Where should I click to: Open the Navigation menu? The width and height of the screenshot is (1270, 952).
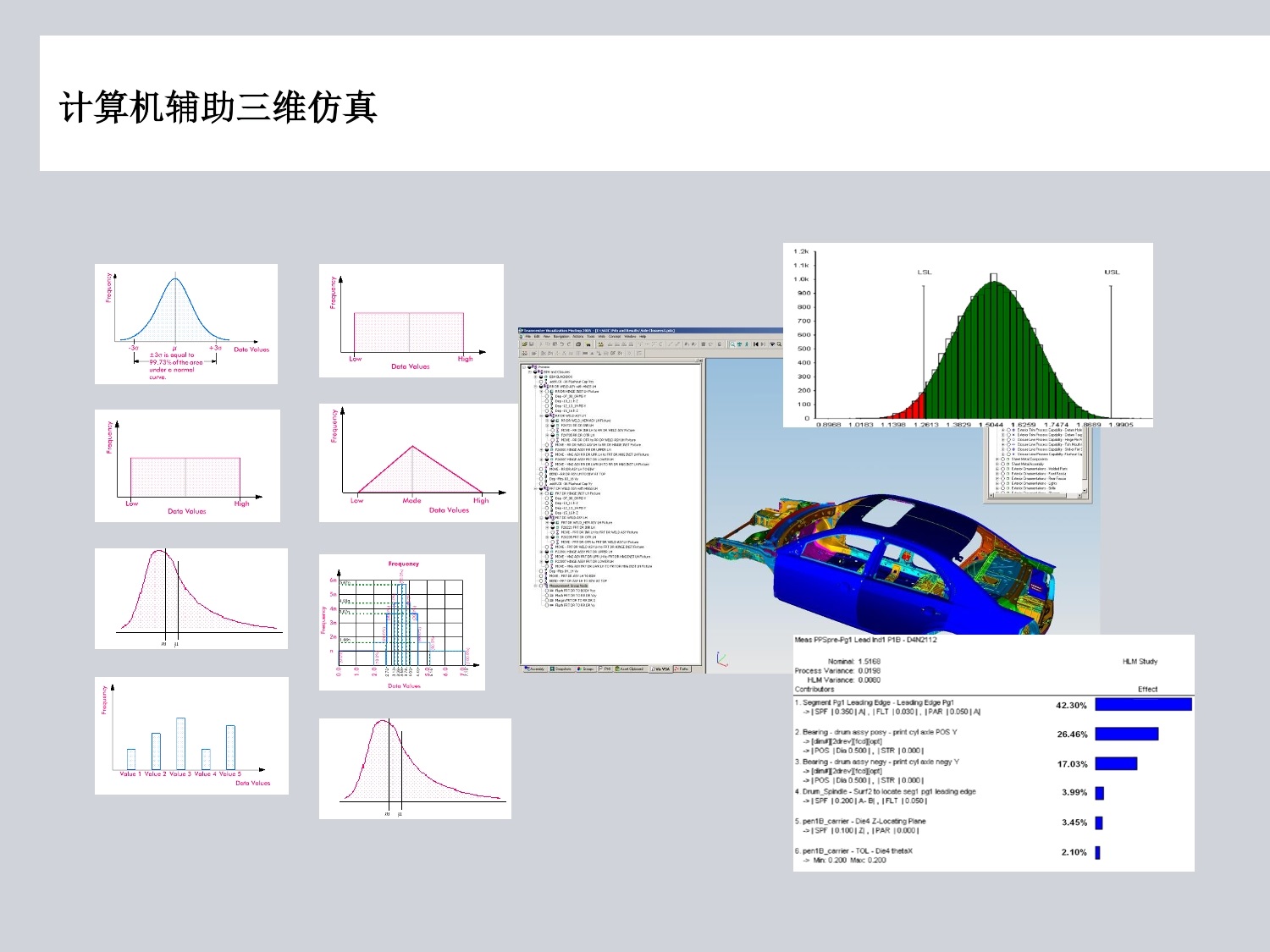561,336
